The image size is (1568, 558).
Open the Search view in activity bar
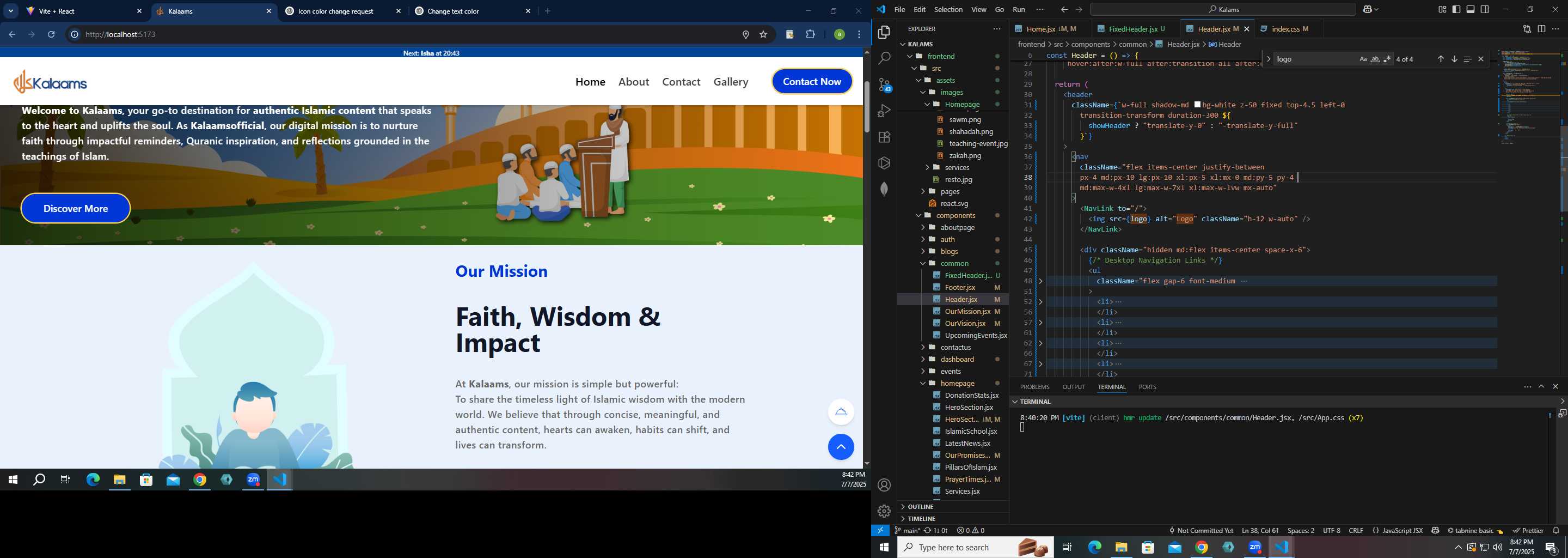pyautogui.click(x=884, y=58)
